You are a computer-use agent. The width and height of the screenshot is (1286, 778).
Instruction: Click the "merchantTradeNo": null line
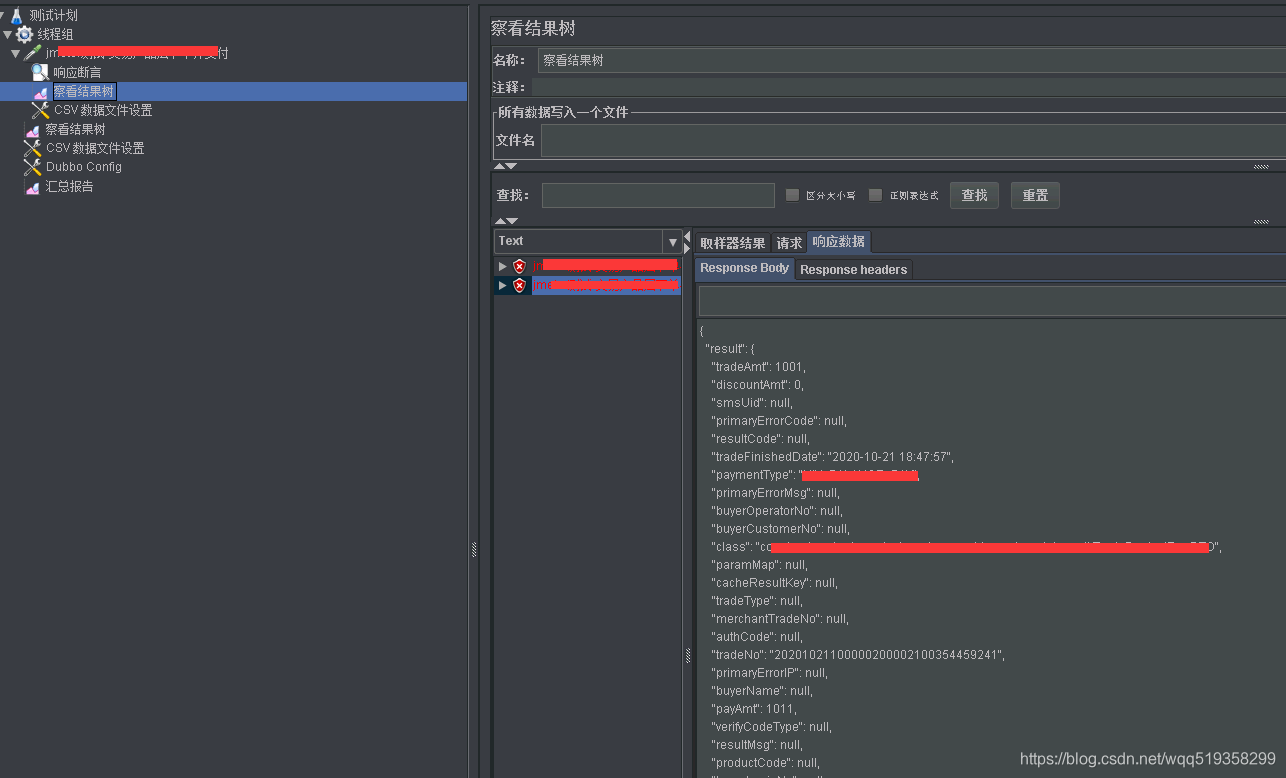780,619
